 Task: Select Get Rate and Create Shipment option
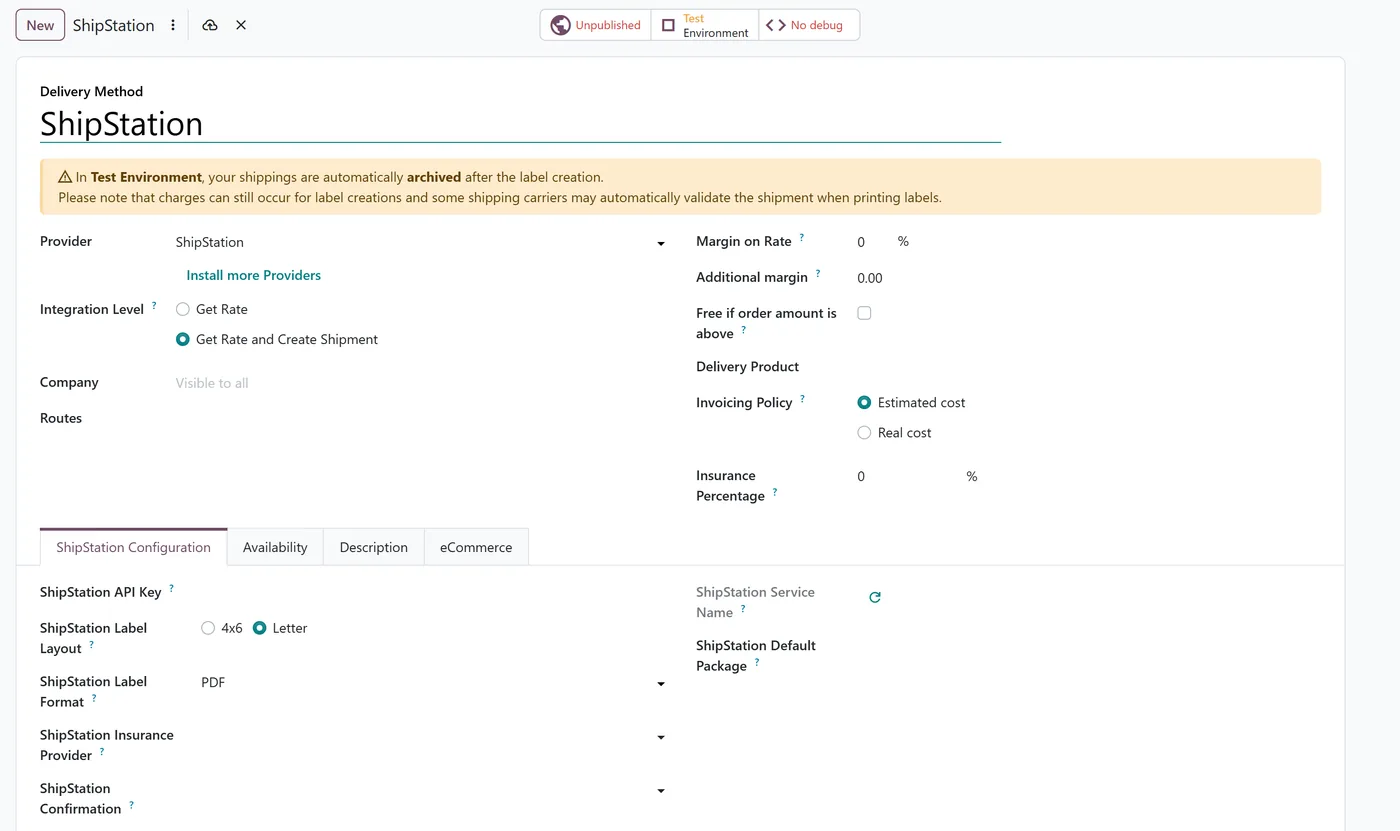(183, 340)
